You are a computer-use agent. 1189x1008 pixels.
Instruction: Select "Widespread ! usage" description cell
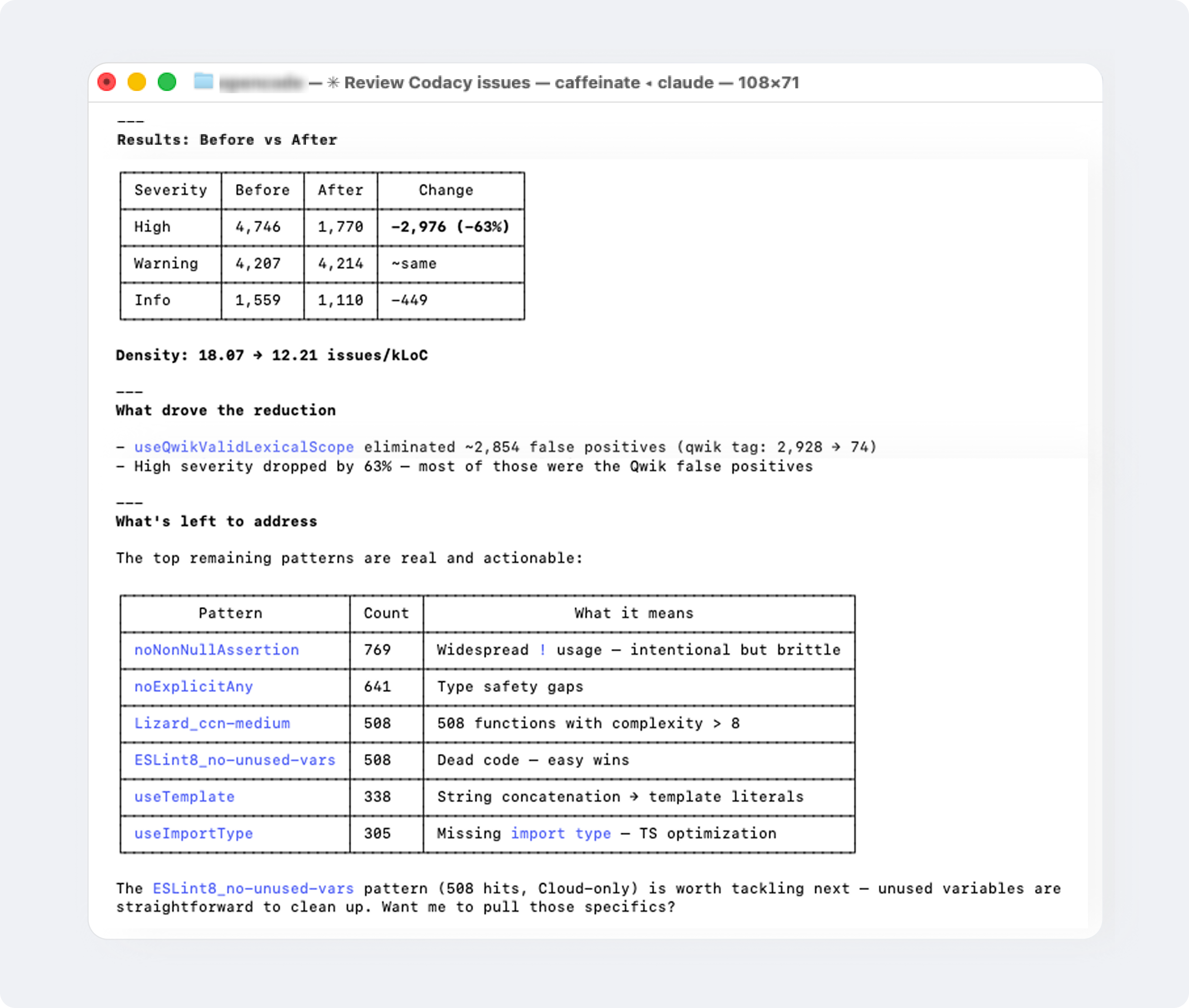point(639,650)
